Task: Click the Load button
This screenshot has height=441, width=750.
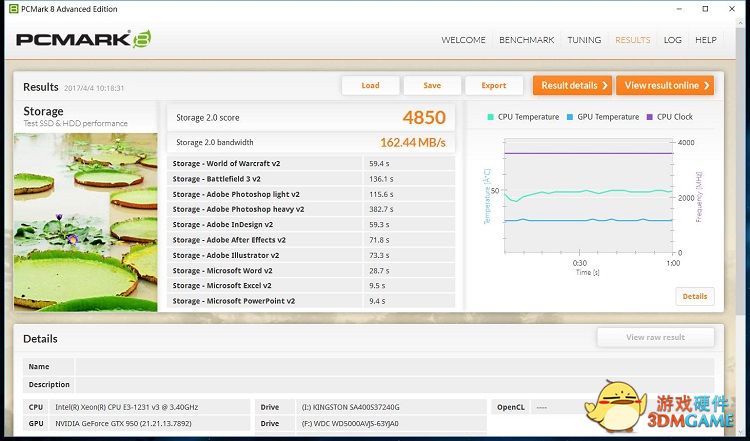Action: click(x=370, y=86)
